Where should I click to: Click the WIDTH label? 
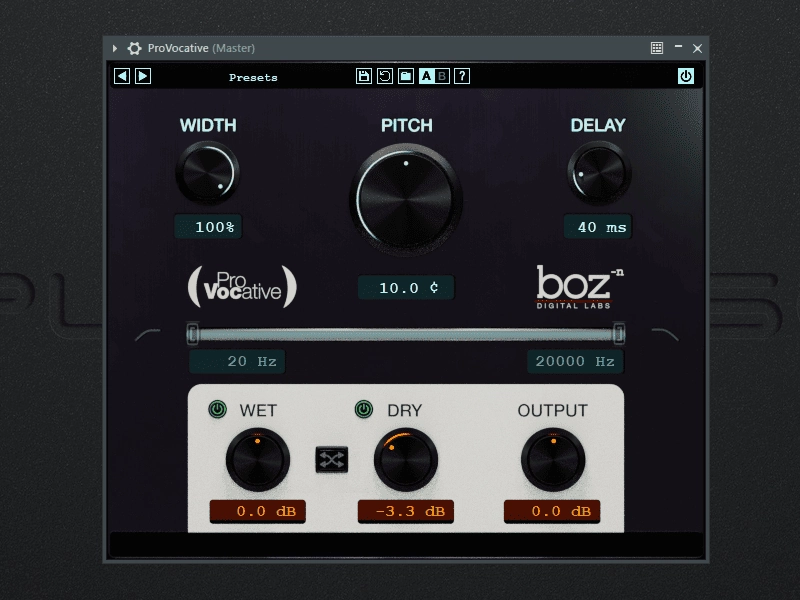(x=208, y=126)
